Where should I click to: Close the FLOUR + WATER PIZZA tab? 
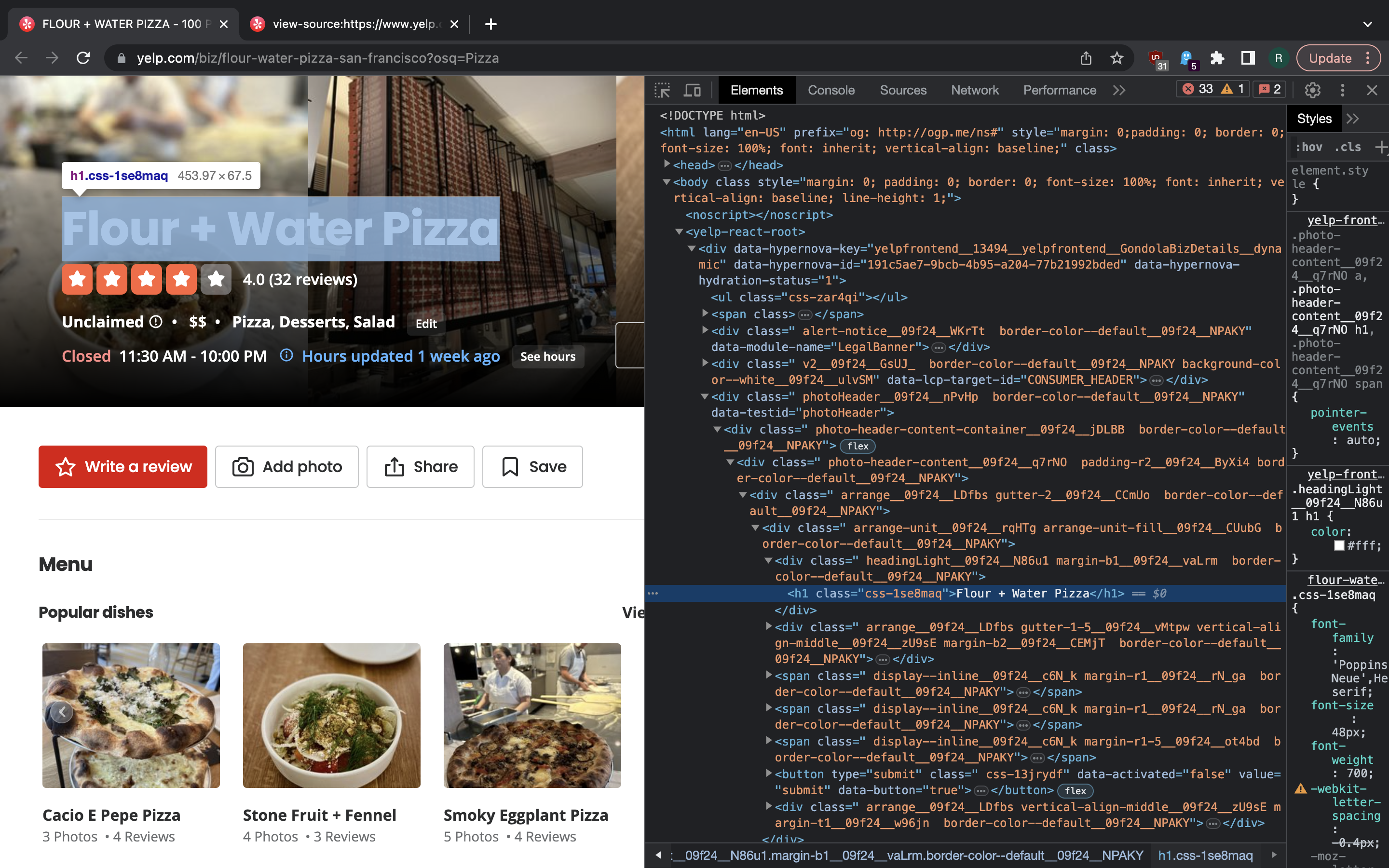(x=224, y=24)
